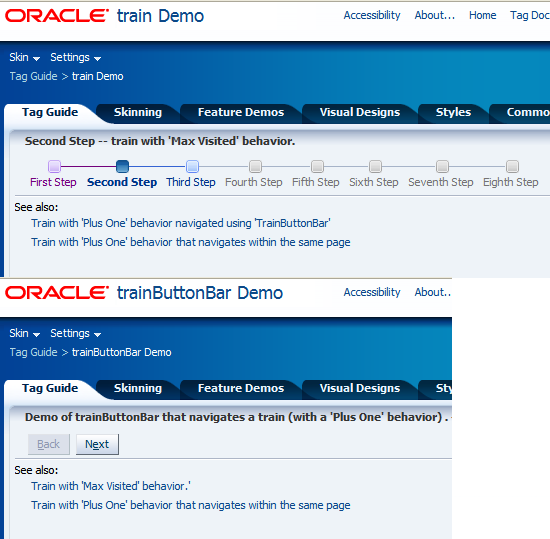550x539 pixels.
Task: Click the Fourth Step train stop icon
Action: (255, 166)
